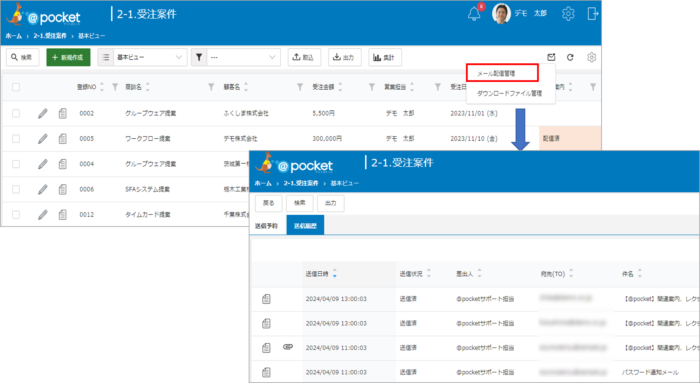The height and width of the screenshot is (383, 700).
Task: Sort by 差出人 in send history
Action: (x=479, y=274)
